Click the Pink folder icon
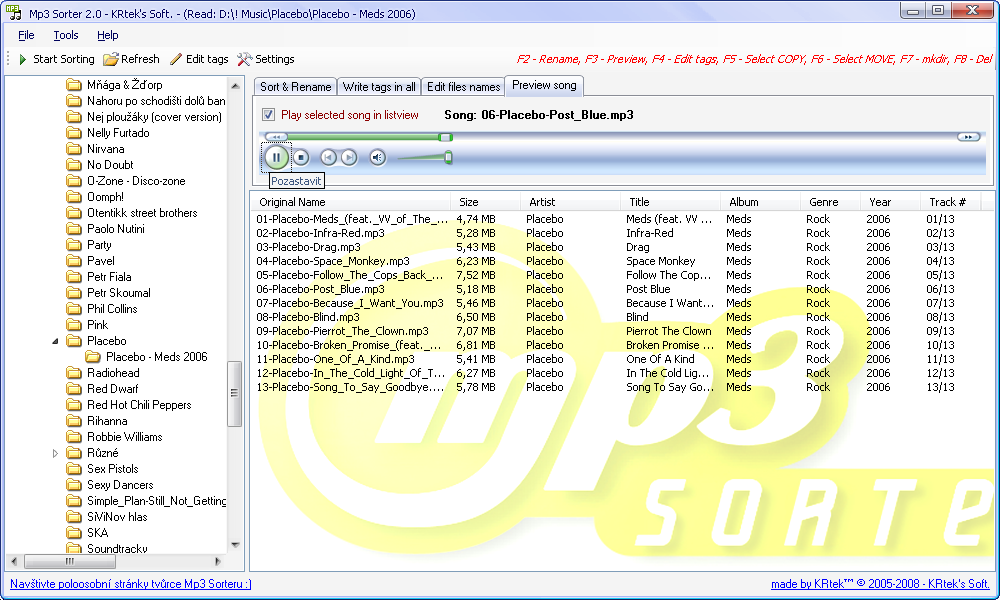This screenshot has width=1000, height=600. (75, 325)
